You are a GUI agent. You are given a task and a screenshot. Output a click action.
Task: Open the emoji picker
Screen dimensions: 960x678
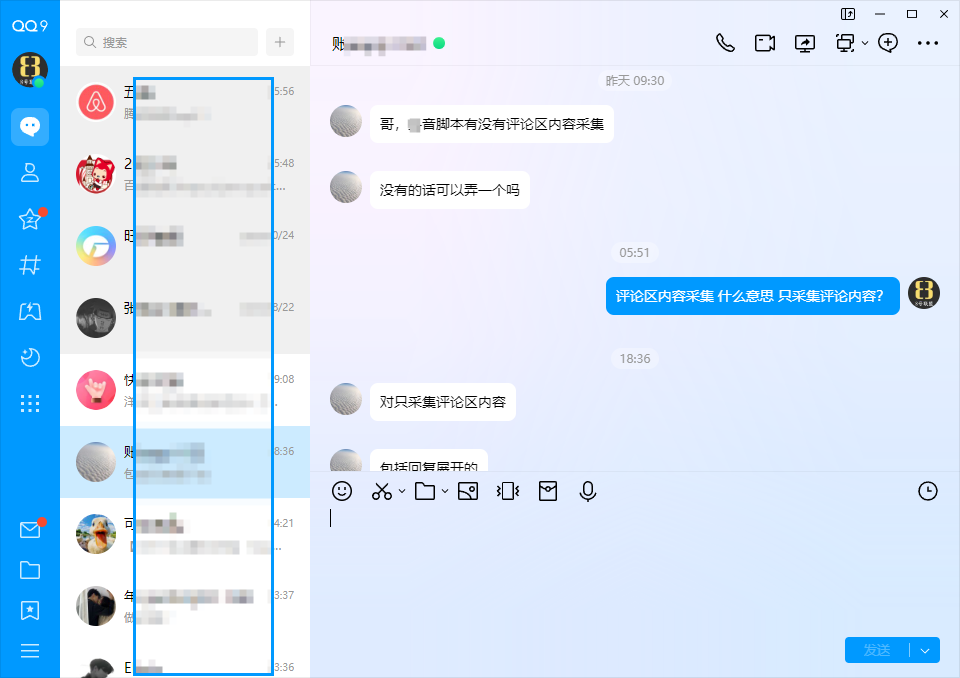pyautogui.click(x=342, y=491)
